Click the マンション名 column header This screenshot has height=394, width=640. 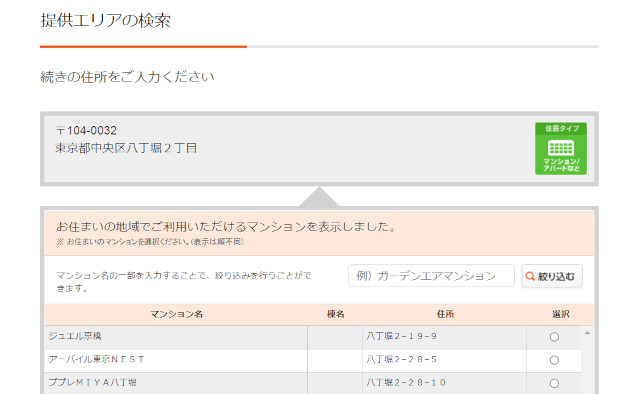pyautogui.click(x=176, y=314)
